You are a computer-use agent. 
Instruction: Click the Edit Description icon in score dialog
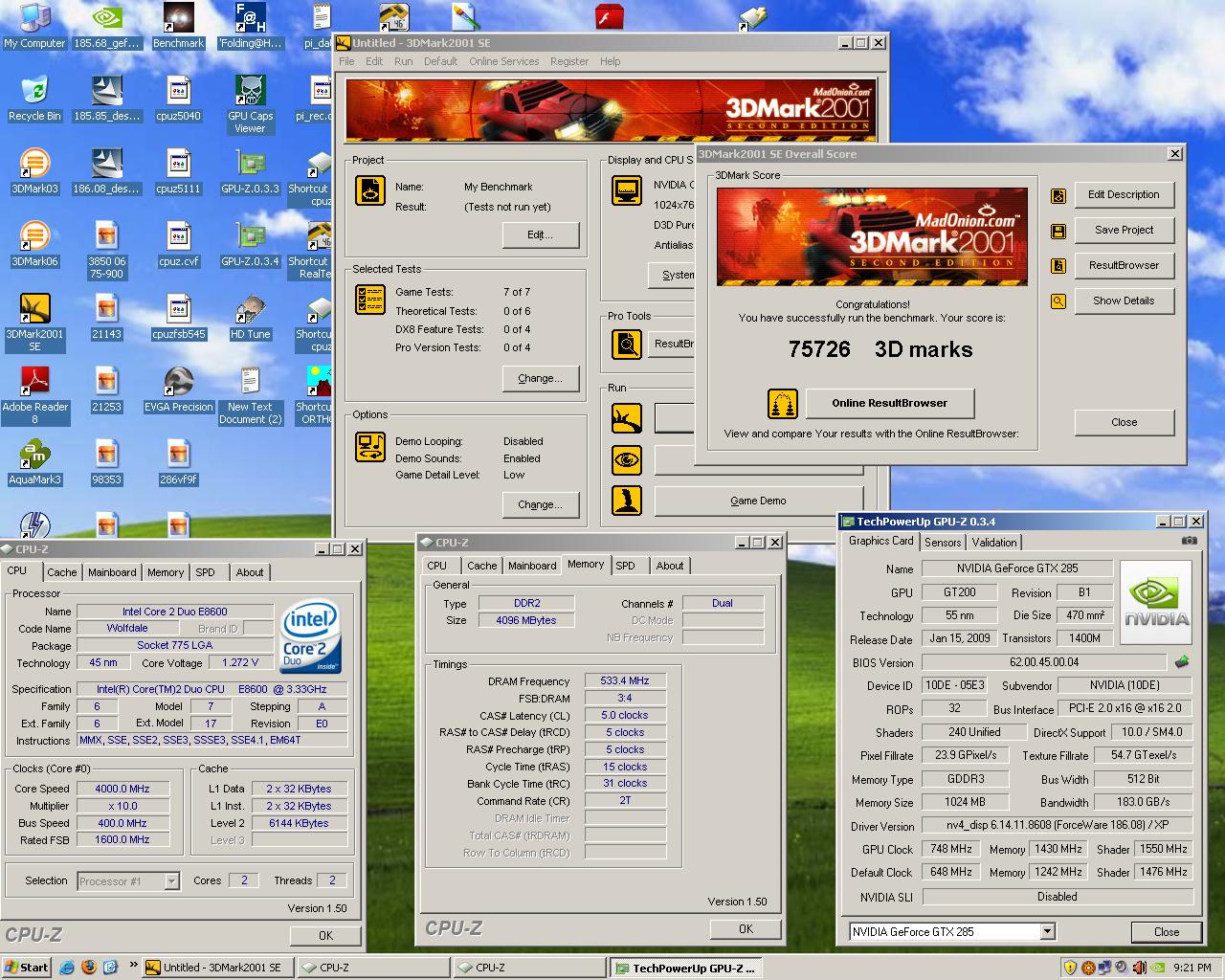[1058, 195]
